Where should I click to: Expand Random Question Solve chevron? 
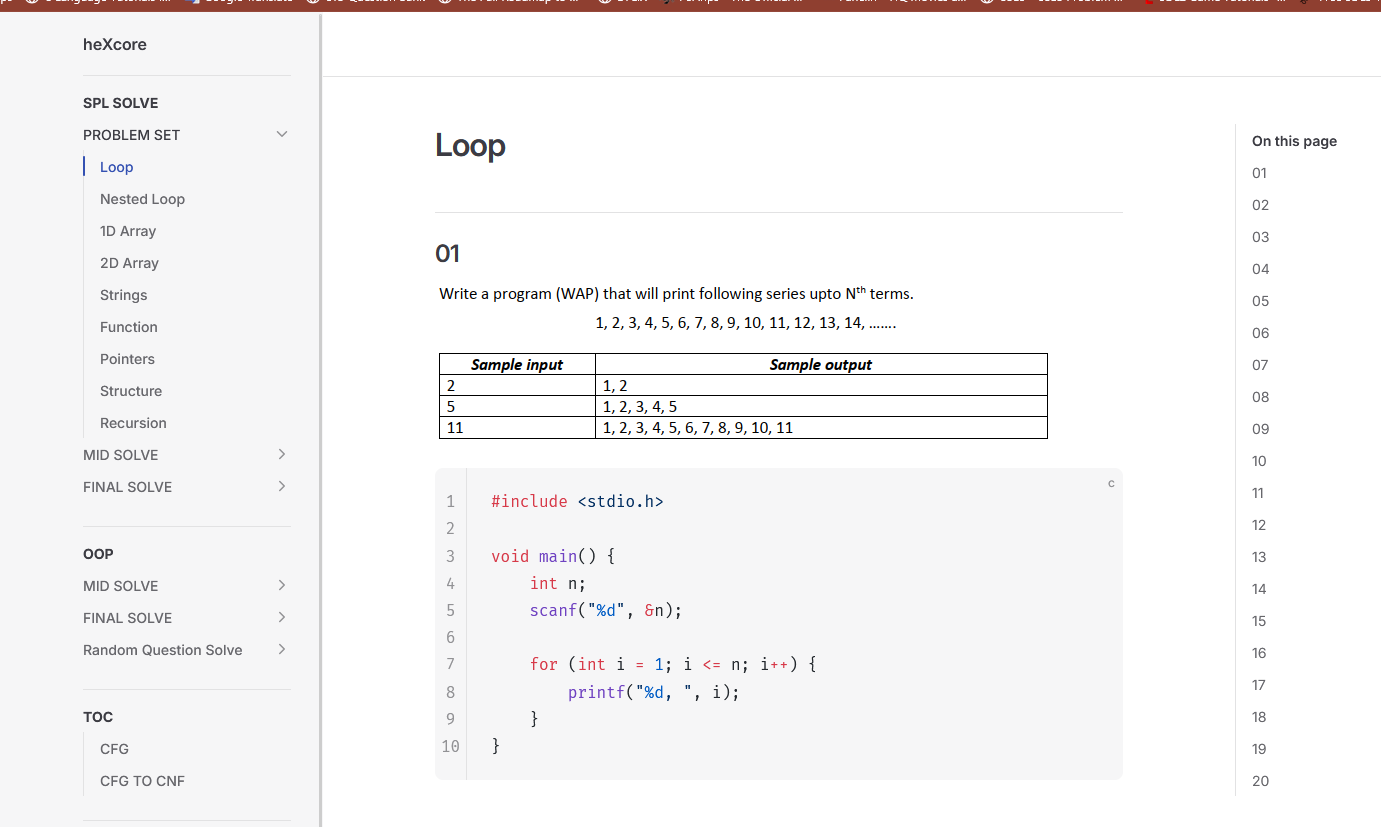click(282, 649)
